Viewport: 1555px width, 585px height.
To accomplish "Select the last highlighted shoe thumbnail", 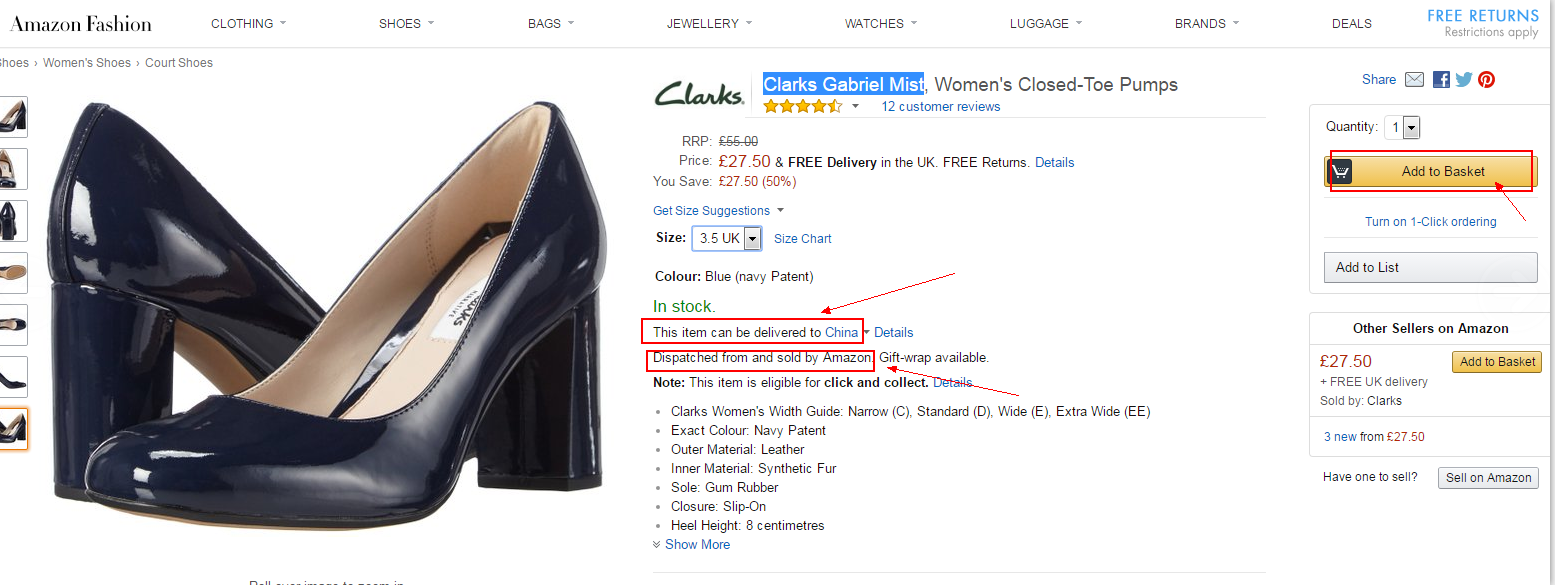I will [x=12, y=428].
